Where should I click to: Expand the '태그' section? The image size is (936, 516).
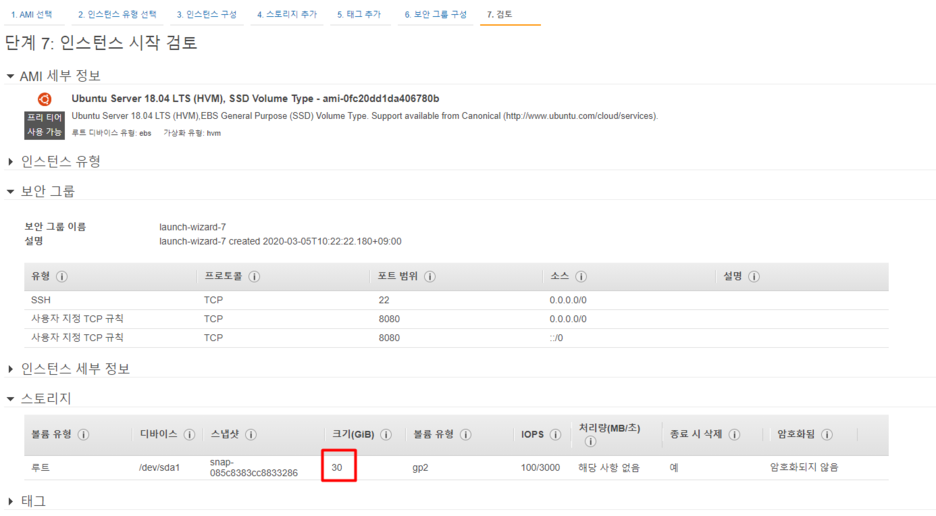click(10, 502)
